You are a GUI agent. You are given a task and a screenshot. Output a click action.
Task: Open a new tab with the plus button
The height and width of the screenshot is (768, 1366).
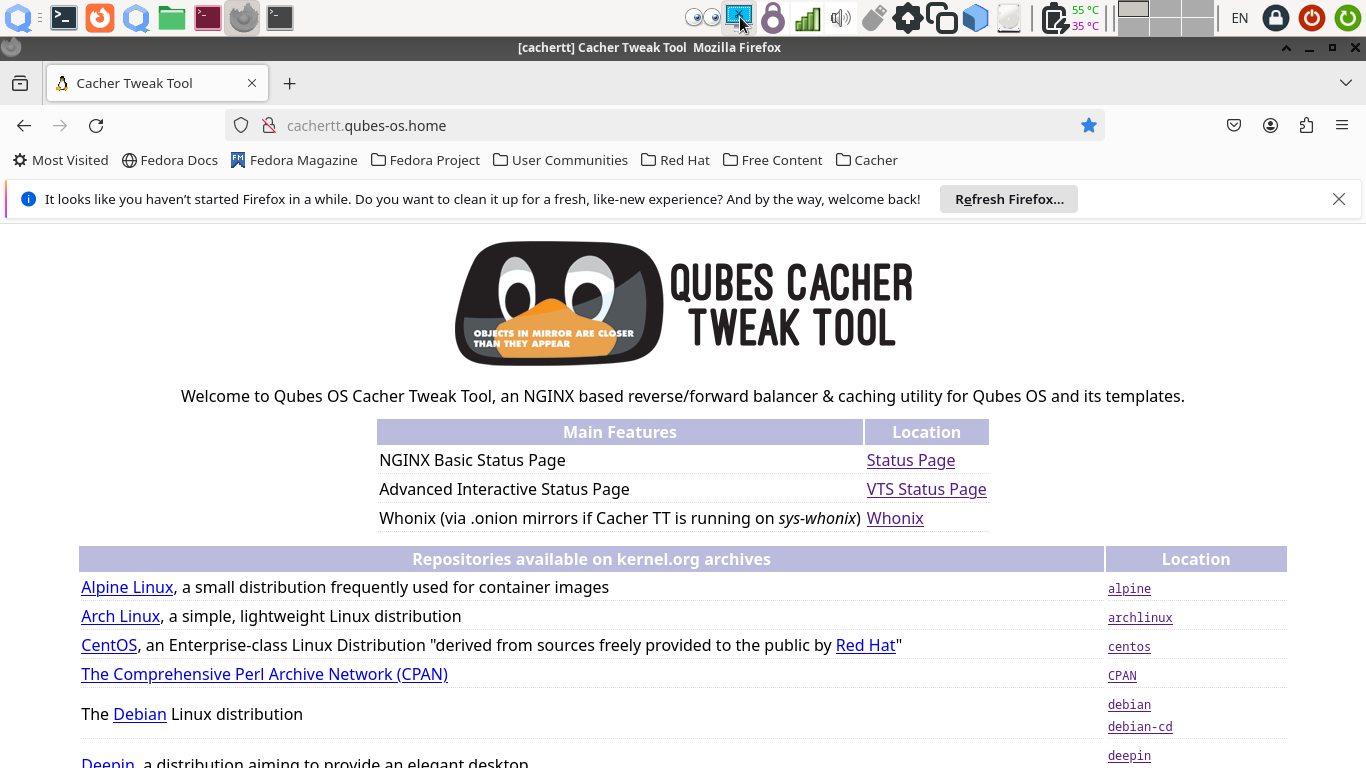click(289, 83)
